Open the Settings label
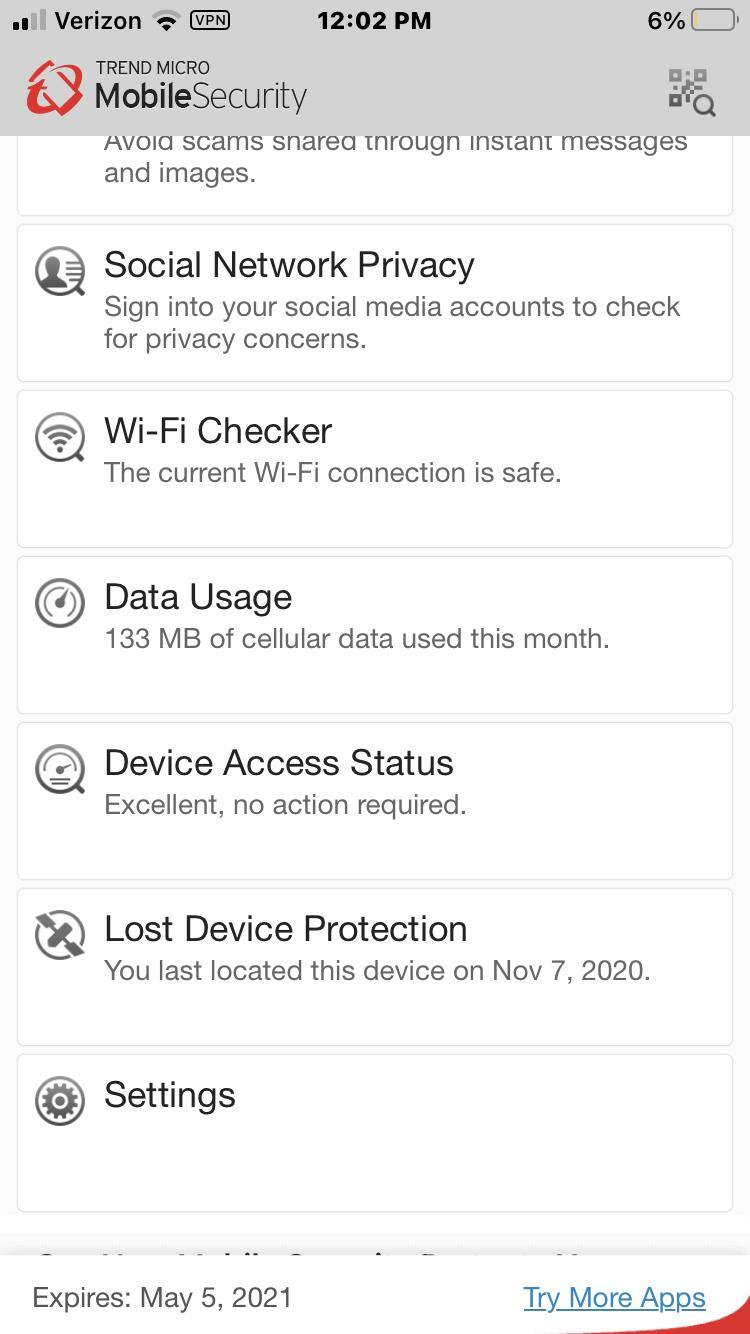Screen dimensions: 750x1334 click(x=170, y=1095)
